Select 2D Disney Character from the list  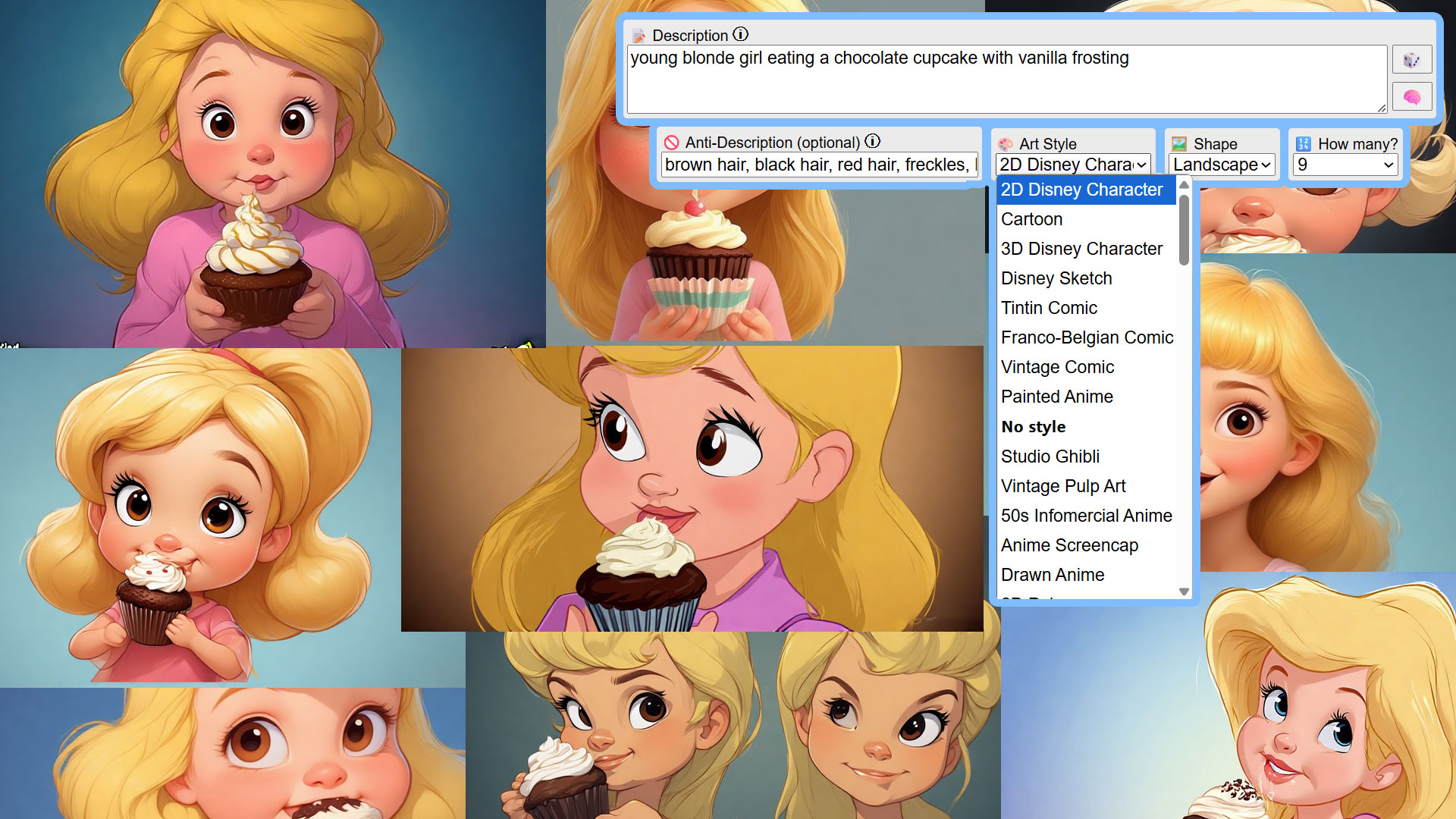pos(1086,190)
